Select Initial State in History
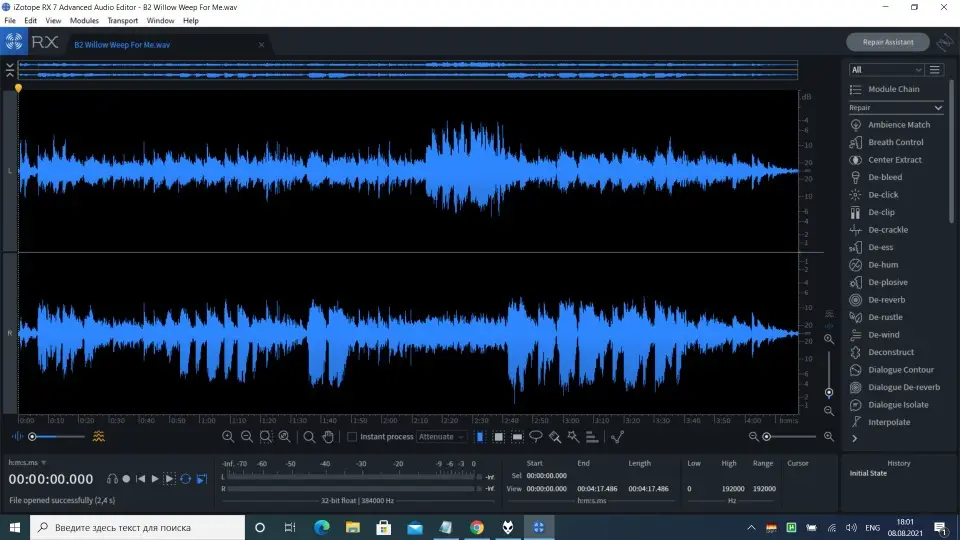The width and height of the screenshot is (960, 540). coord(868,473)
